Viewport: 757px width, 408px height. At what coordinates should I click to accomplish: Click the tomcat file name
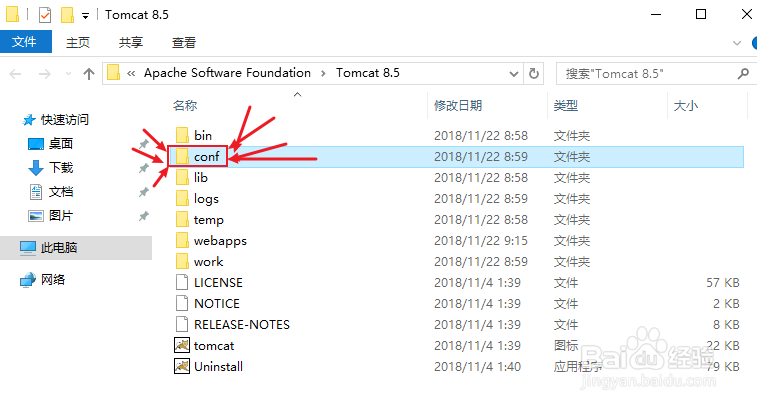pyautogui.click(x=214, y=346)
